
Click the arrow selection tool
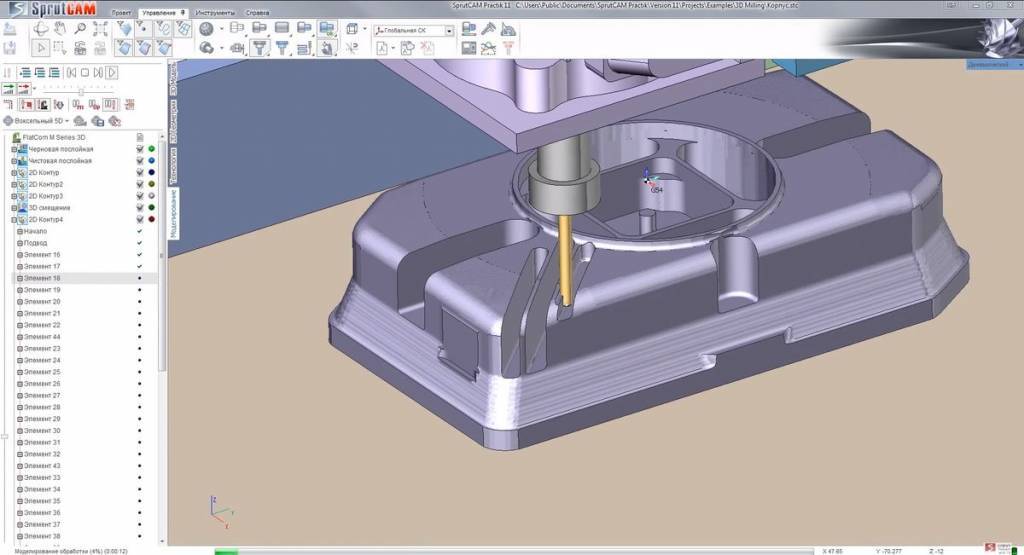click(x=41, y=47)
